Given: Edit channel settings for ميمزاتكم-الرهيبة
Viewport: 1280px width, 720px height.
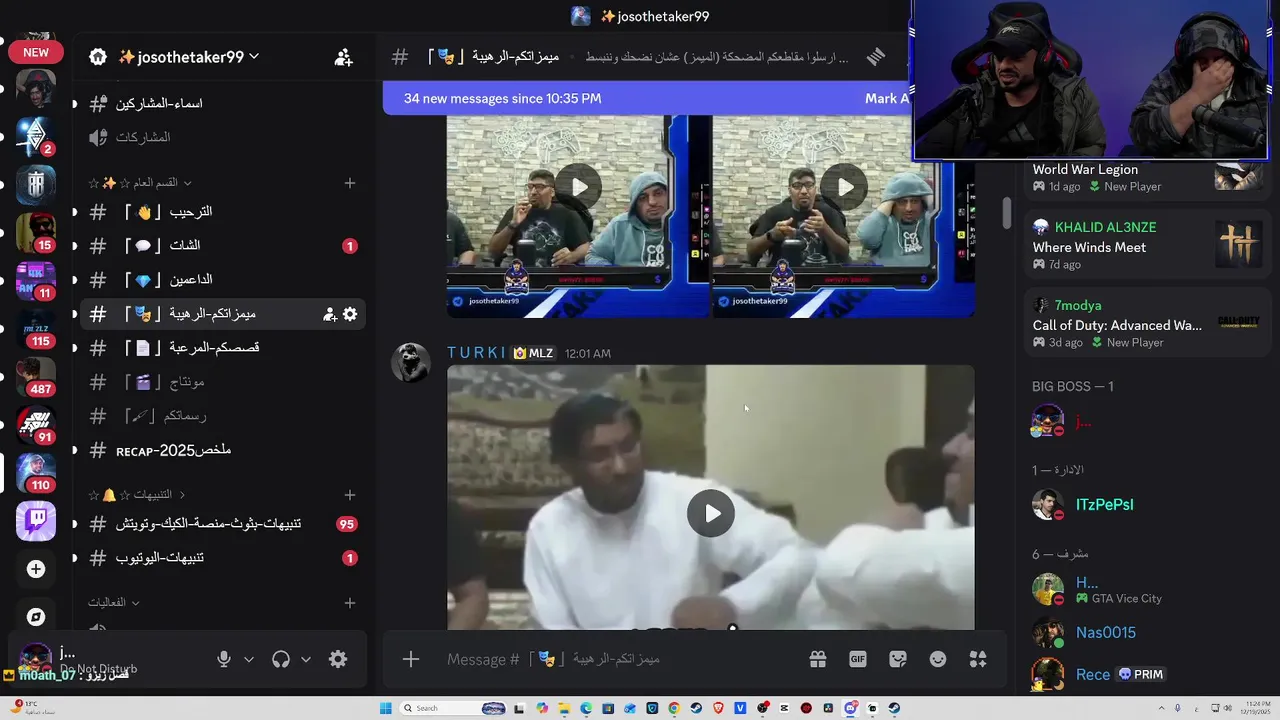Looking at the screenshot, I should point(350,314).
